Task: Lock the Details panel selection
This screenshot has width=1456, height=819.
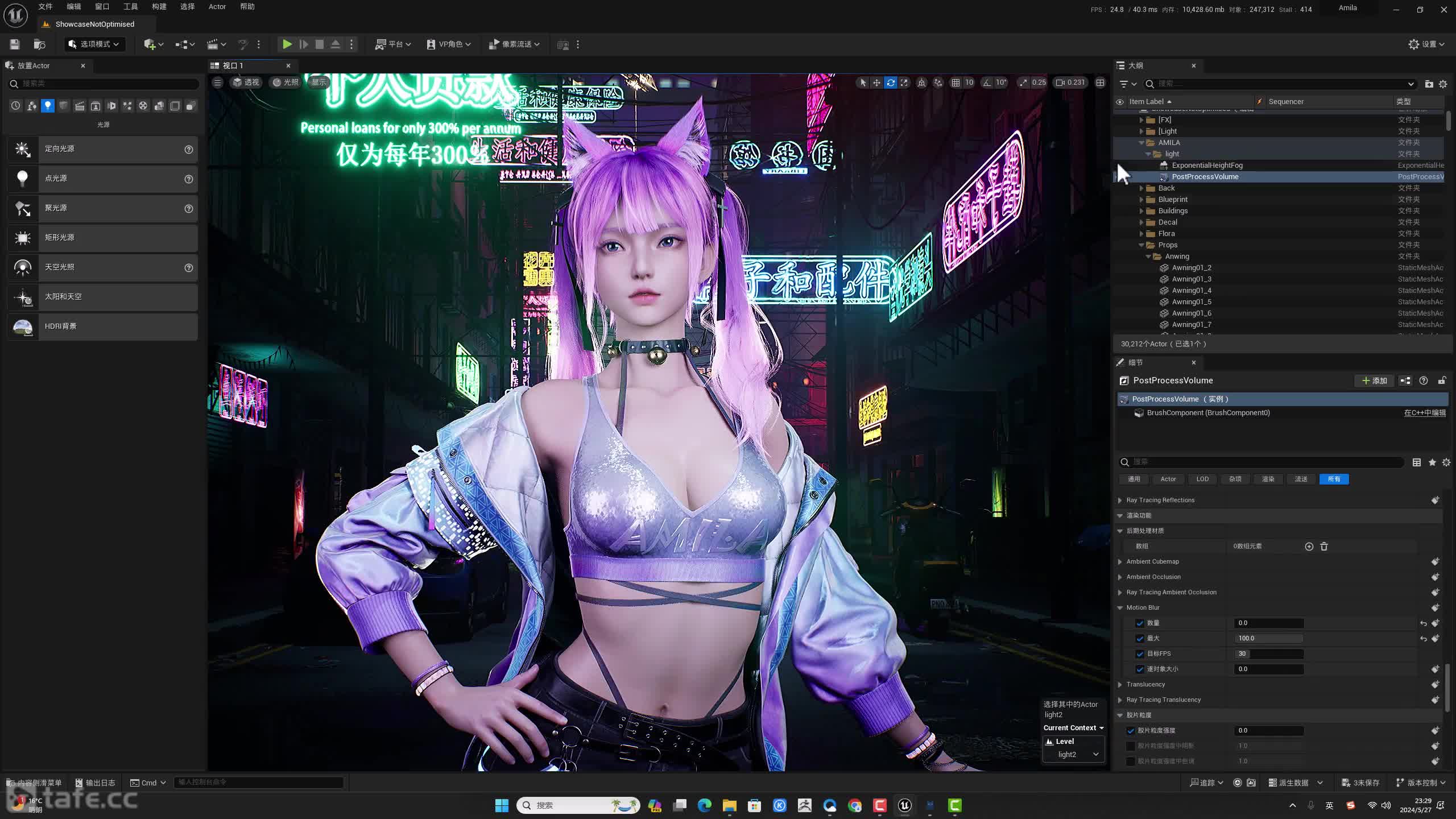Action: pyautogui.click(x=1442, y=381)
